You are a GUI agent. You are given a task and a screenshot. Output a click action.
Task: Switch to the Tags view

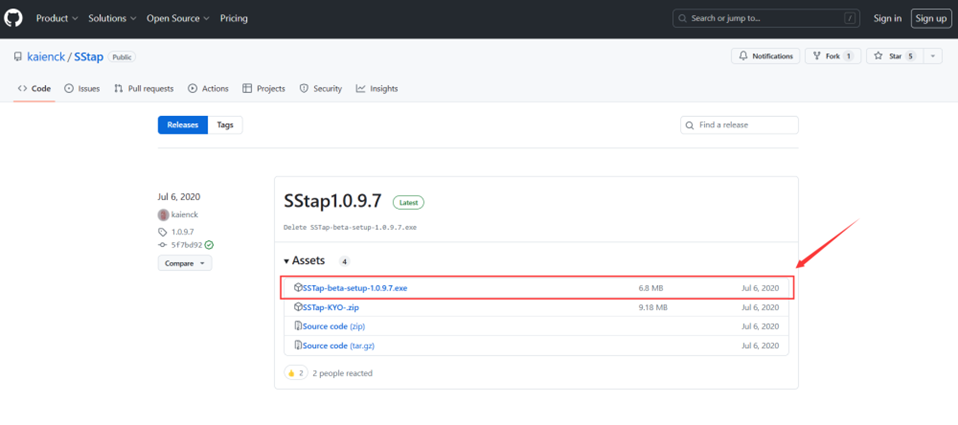[x=225, y=125]
